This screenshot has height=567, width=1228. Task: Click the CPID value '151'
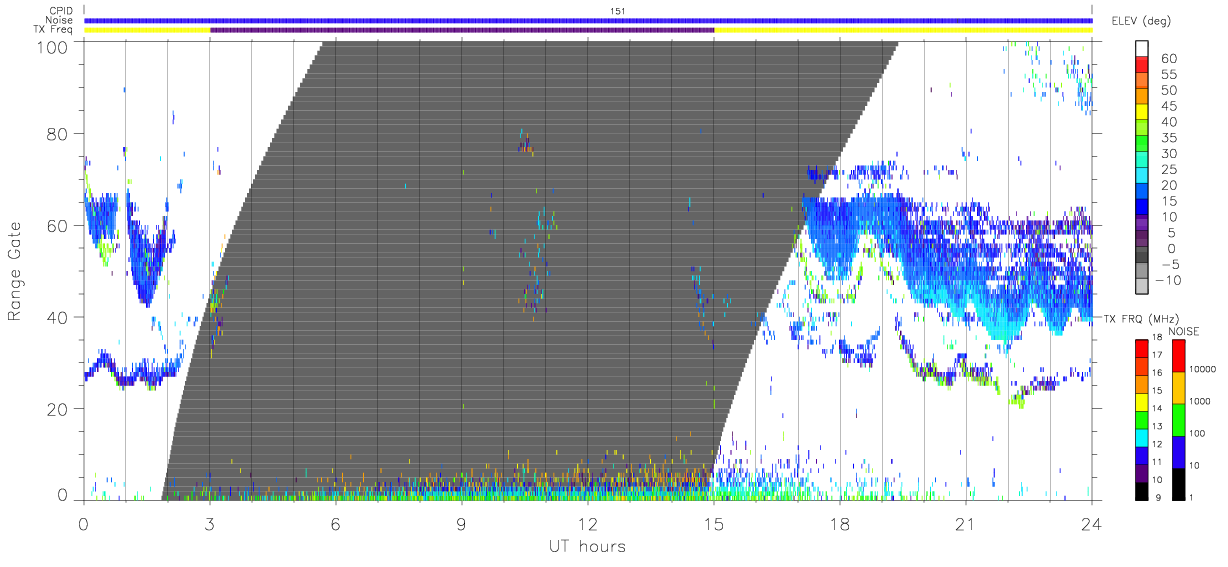coord(617,11)
